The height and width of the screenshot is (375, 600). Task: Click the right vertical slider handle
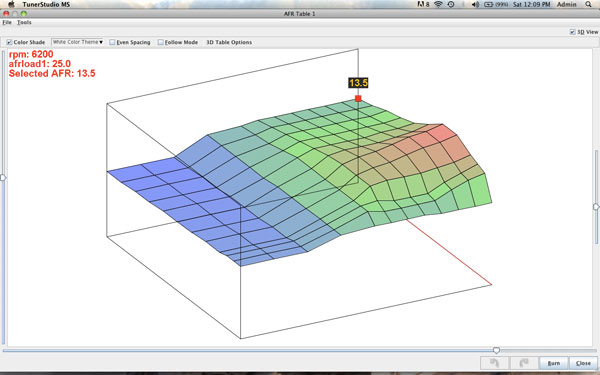pyautogui.click(x=596, y=207)
